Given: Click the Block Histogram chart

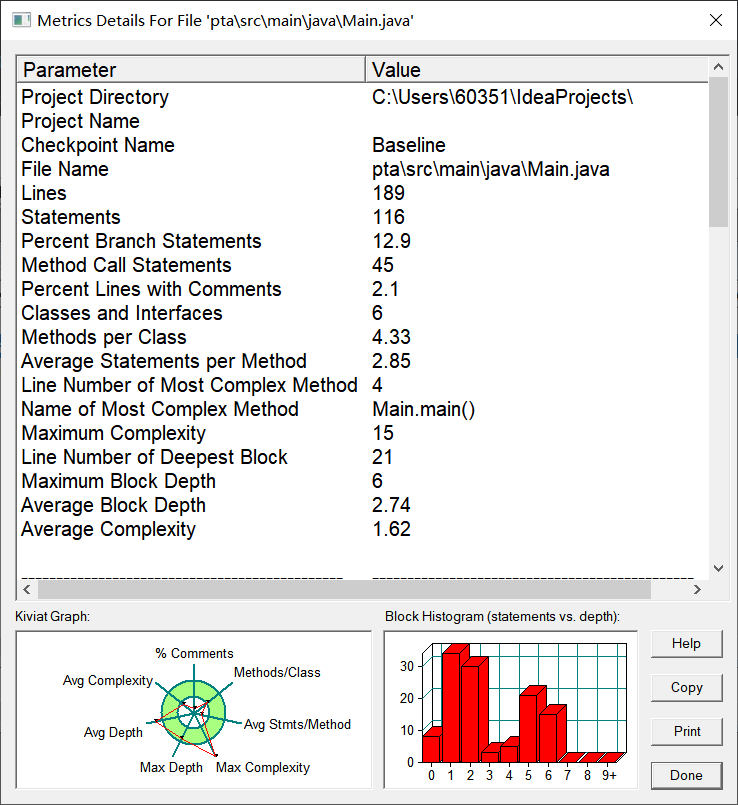Looking at the screenshot, I should (510, 710).
